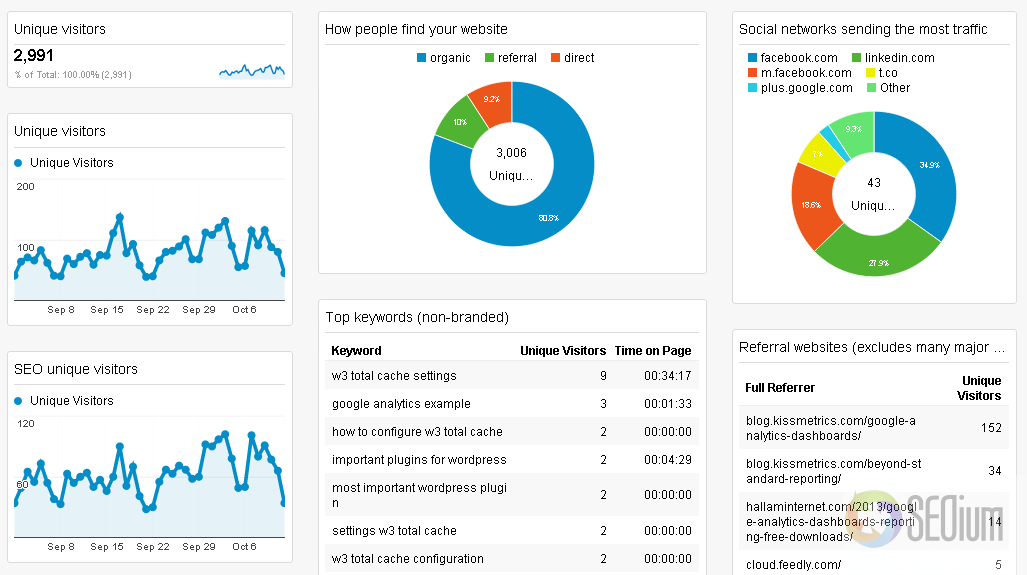This screenshot has height=575, width=1027.
Task: Open the cloud.feedly.com/ referrer
Action: (x=793, y=565)
